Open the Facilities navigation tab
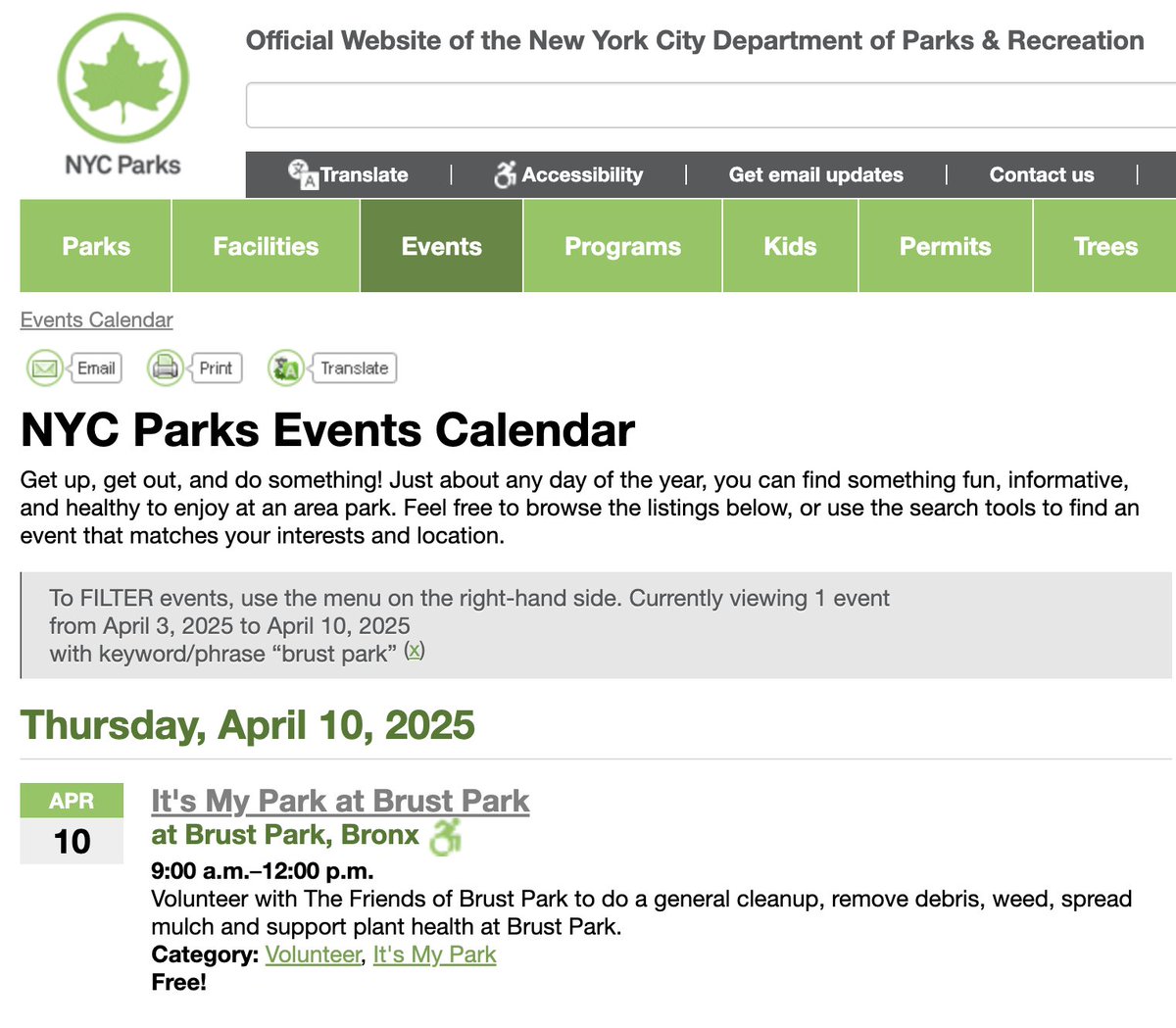This screenshot has height=1028, width=1176. coord(266,246)
